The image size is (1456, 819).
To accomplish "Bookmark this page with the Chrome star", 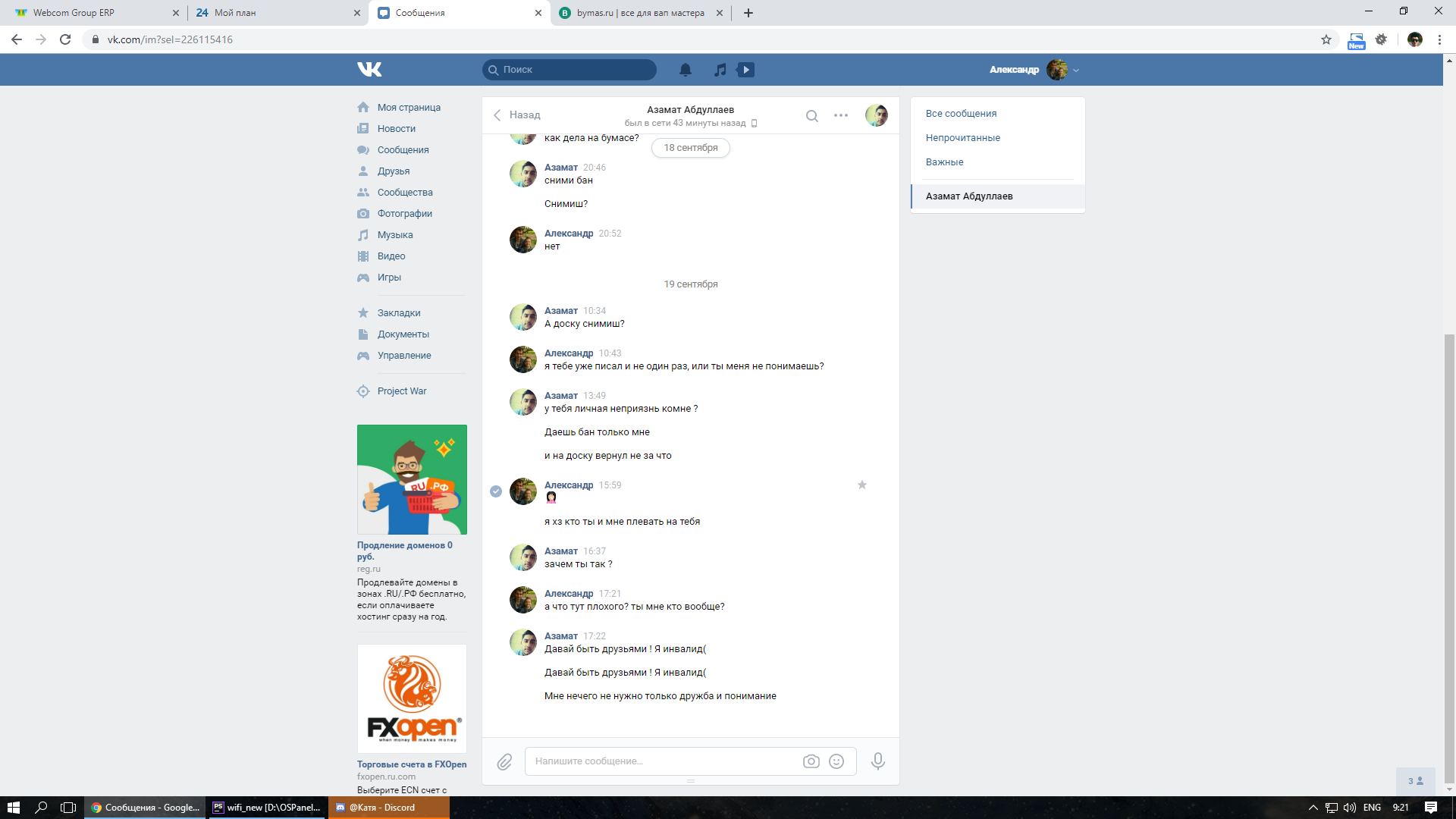I will pyautogui.click(x=1326, y=39).
